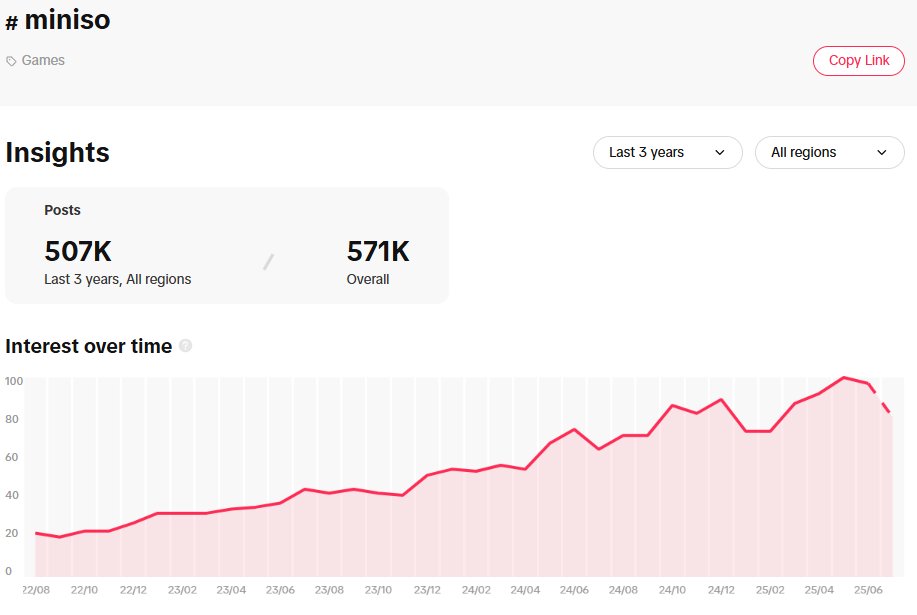Click the Copy Link button
Image resolution: width=917 pixels, height=615 pixels.
point(859,61)
